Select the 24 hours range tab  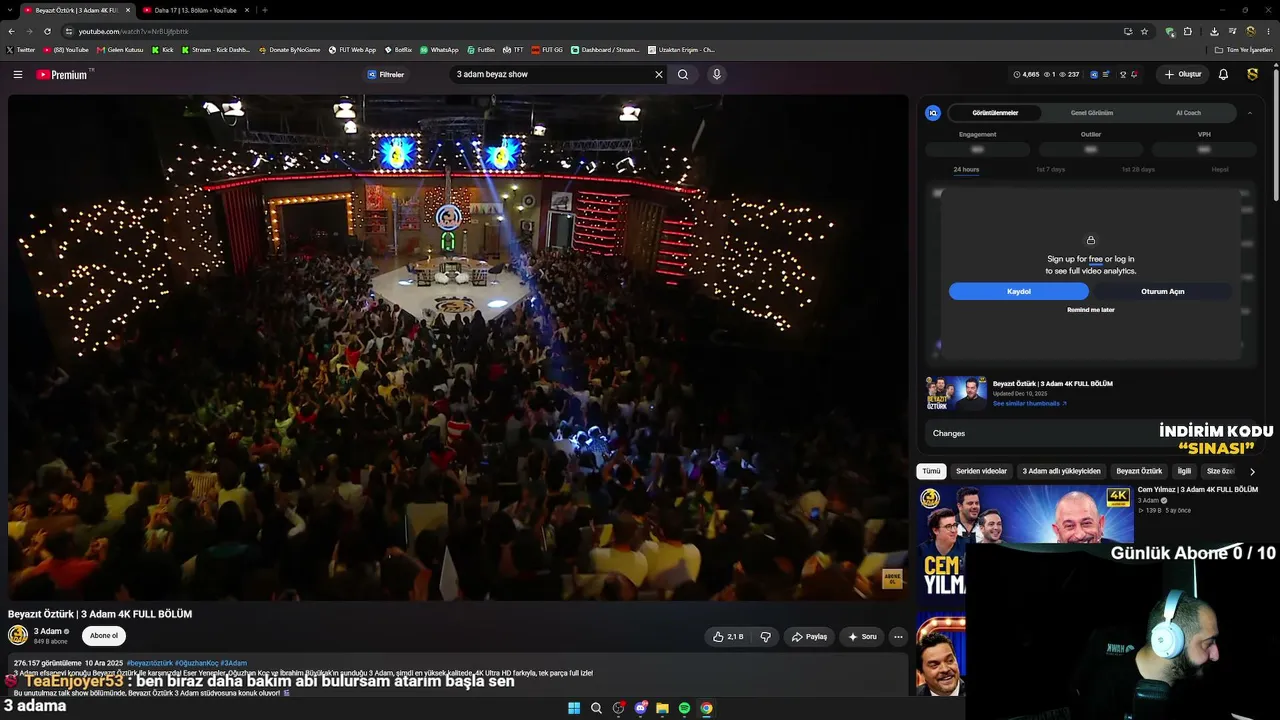click(966, 170)
